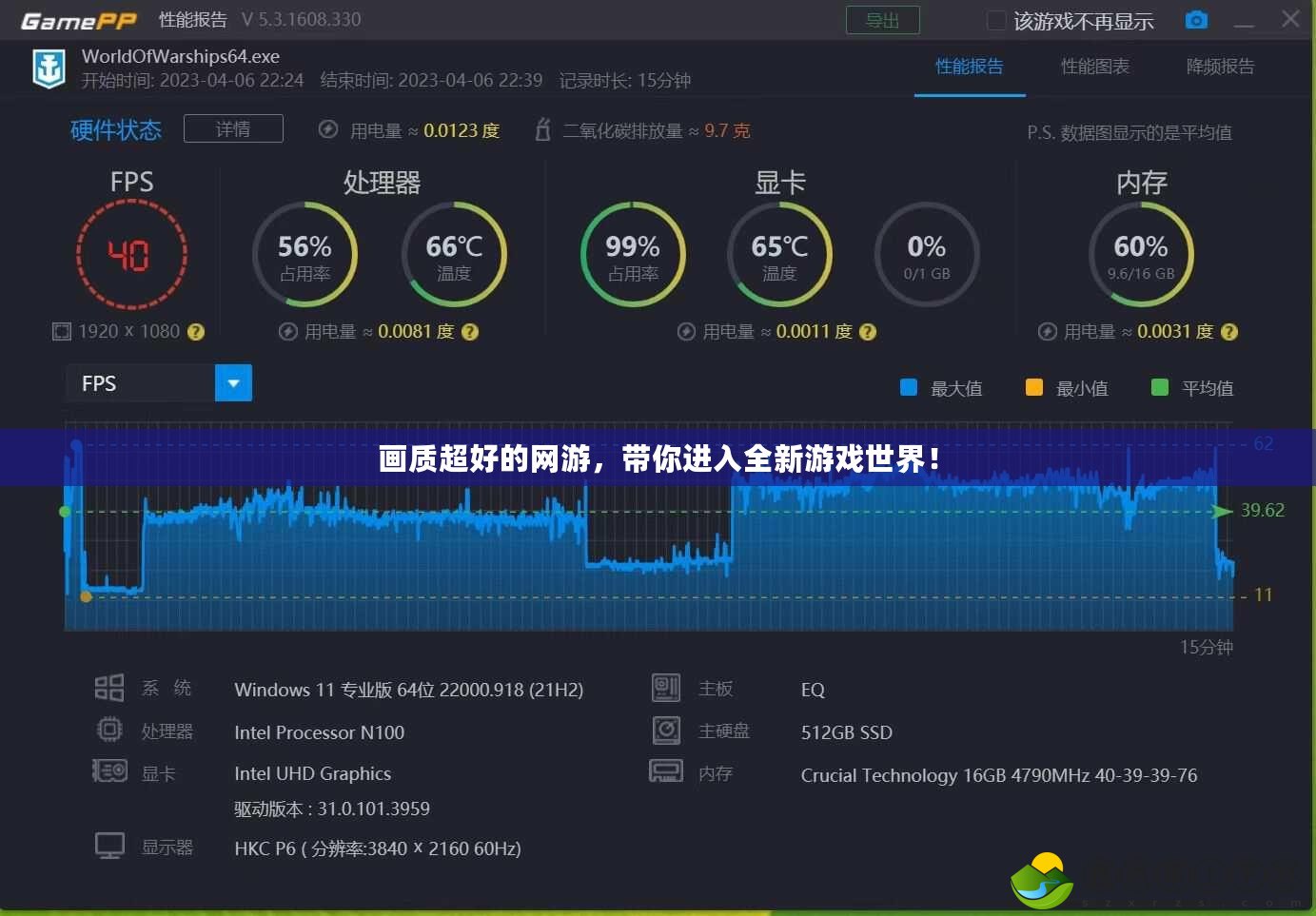Click WorldOfWarships64.exe process name
Screen dimensions: 1316x916
tap(181, 56)
